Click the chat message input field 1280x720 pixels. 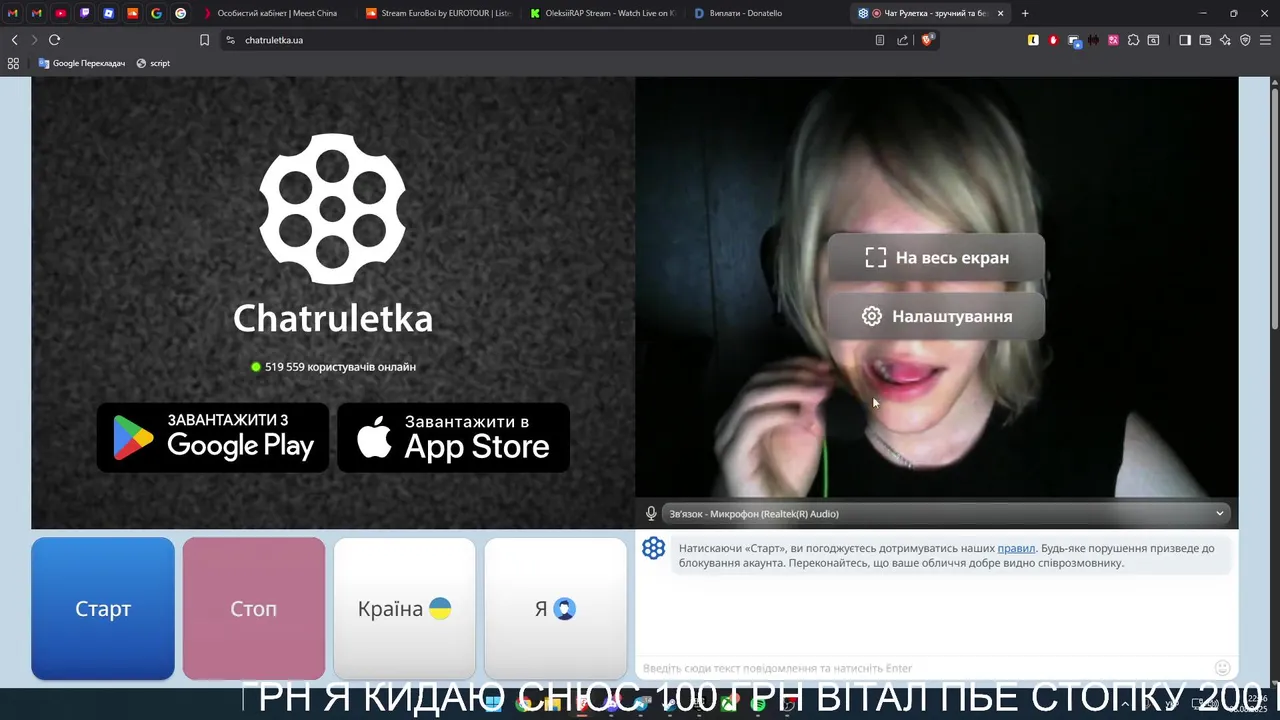(923, 668)
